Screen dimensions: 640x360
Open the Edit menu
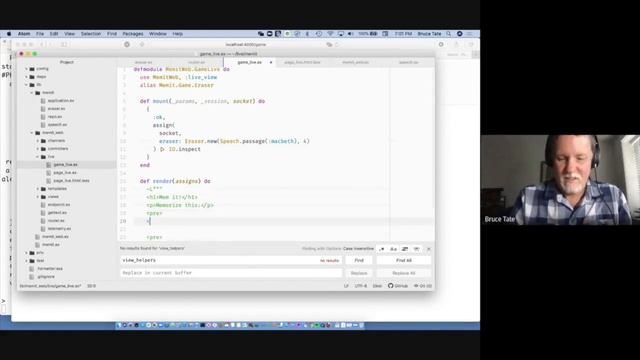(x=54, y=34)
